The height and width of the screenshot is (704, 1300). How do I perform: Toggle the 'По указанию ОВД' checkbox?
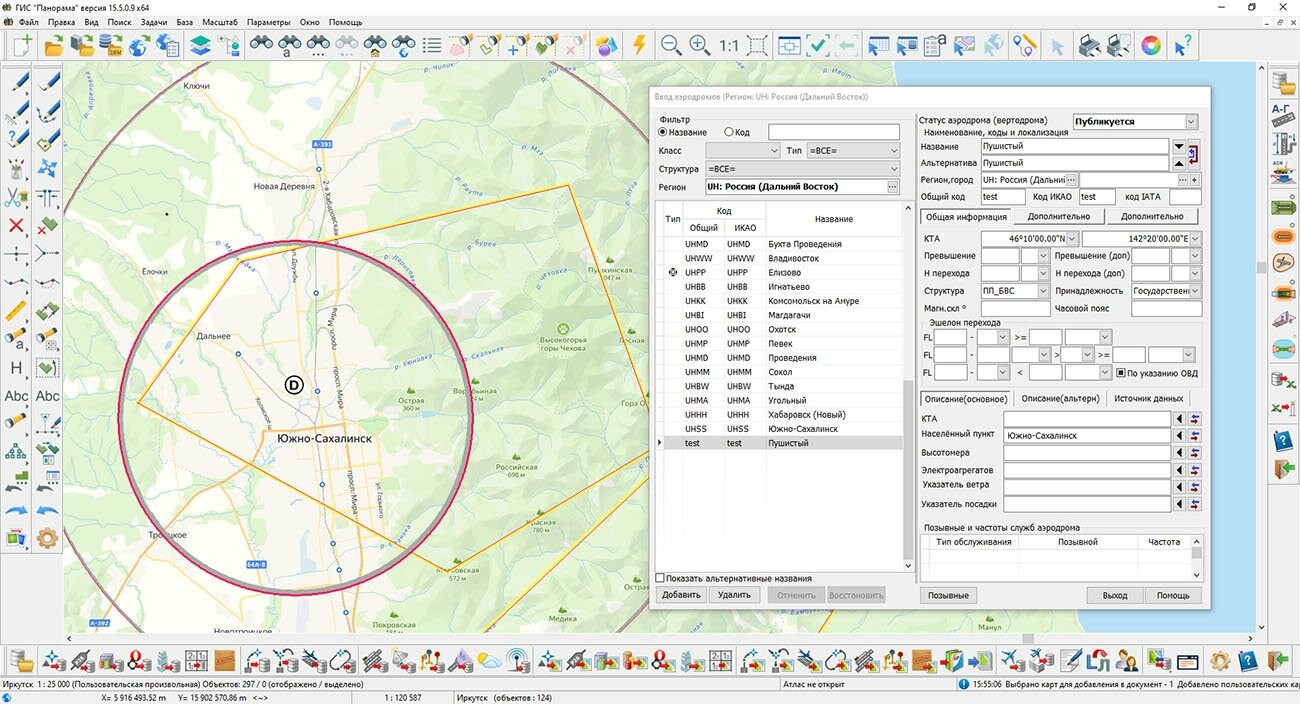click(1121, 373)
